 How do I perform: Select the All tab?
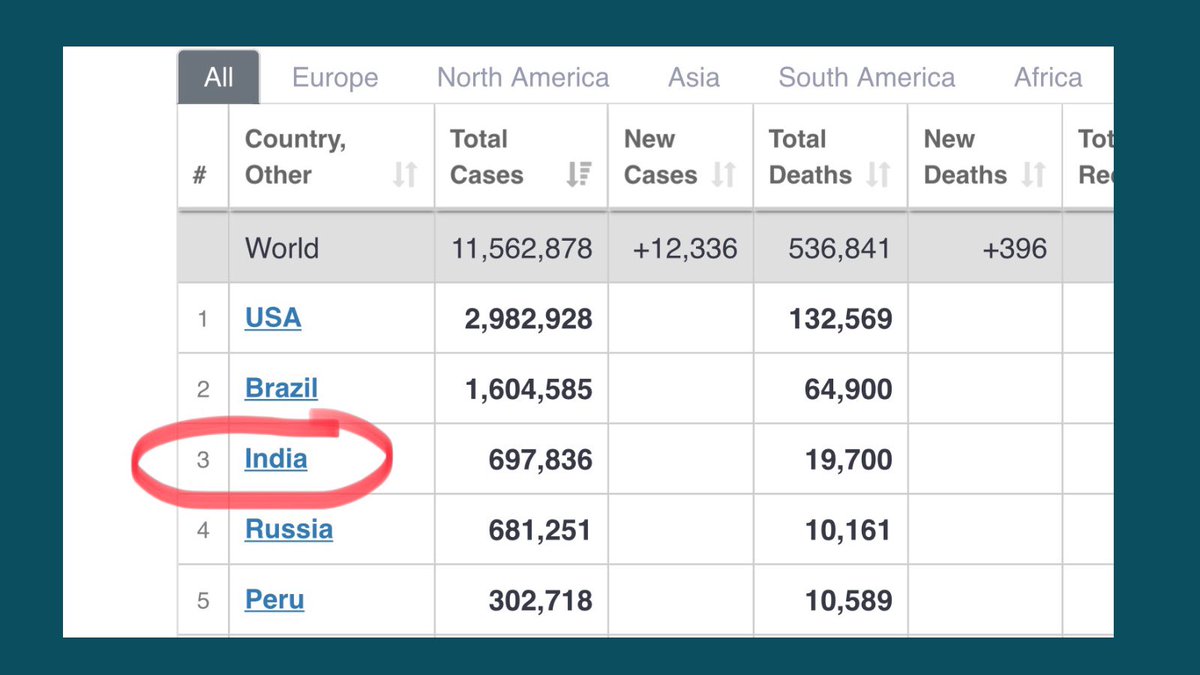[219, 78]
